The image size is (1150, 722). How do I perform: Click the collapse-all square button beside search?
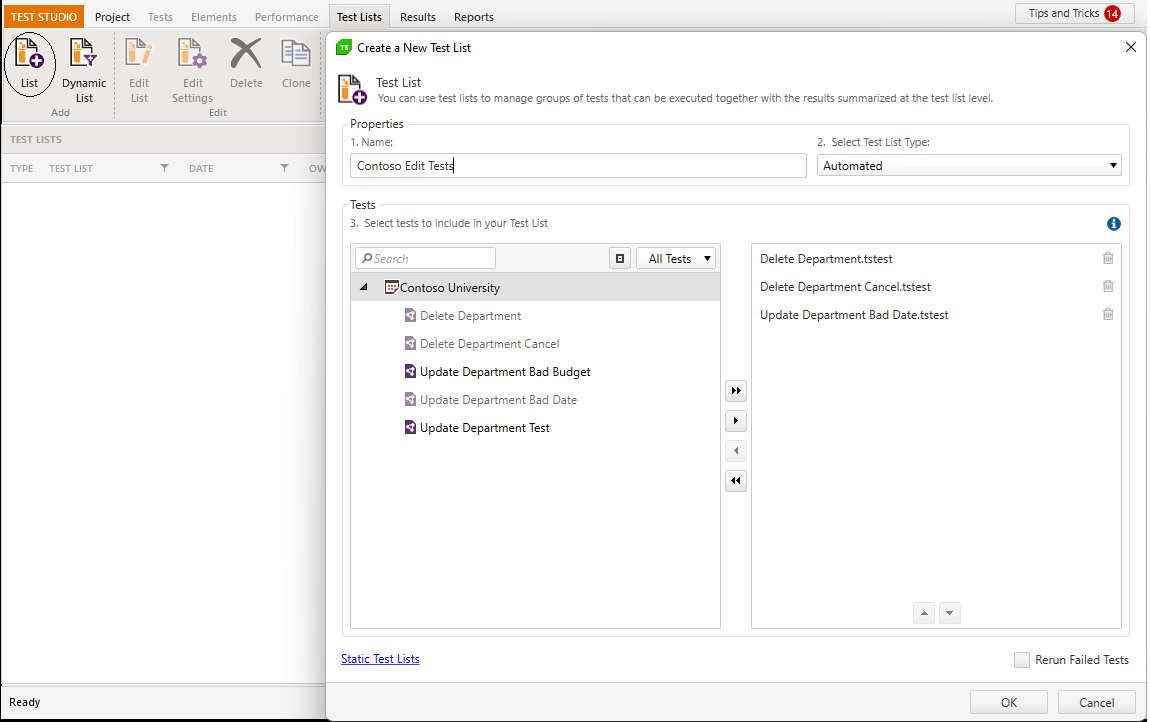coord(620,258)
